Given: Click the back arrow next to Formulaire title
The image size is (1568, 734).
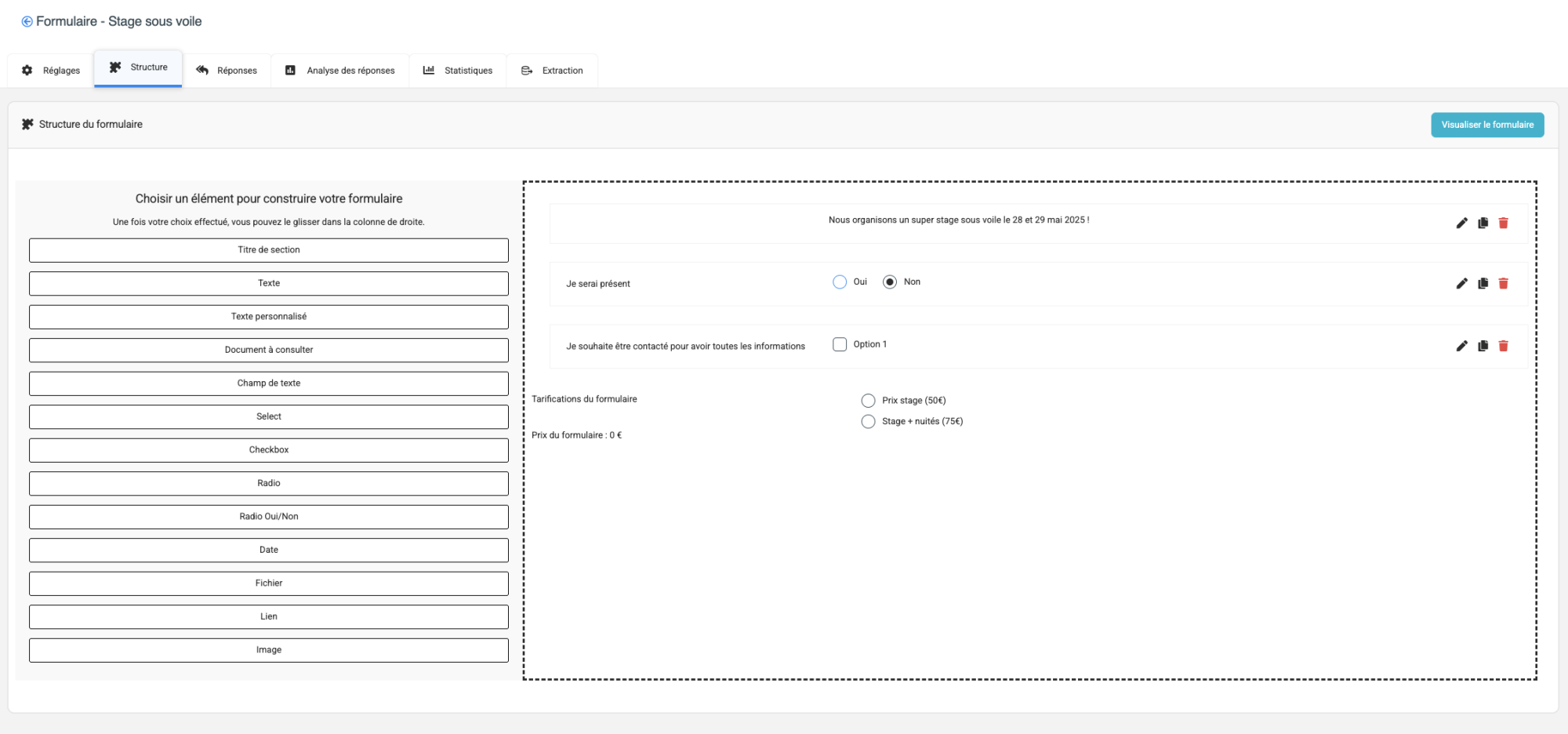Looking at the screenshot, I should tap(27, 22).
